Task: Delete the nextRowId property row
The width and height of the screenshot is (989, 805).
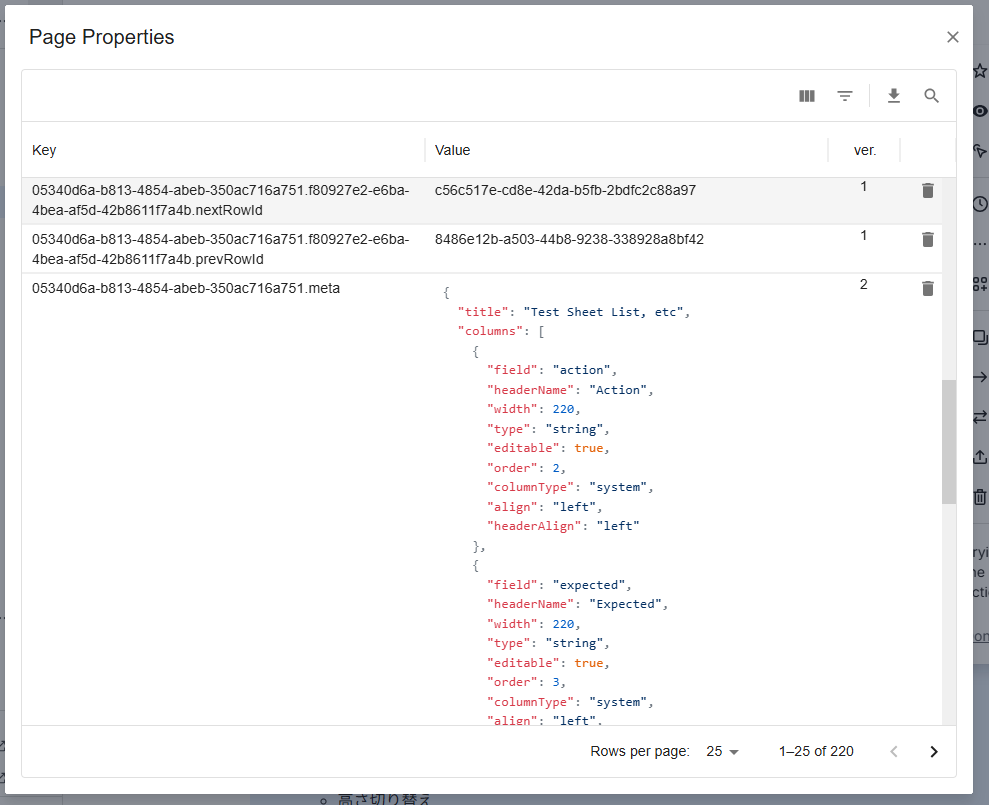Action: point(928,190)
